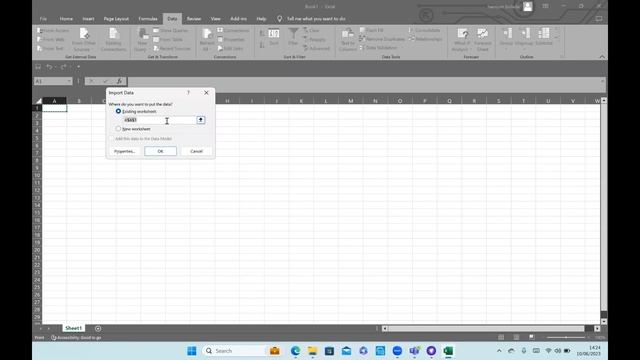Image resolution: width=640 pixels, height=360 pixels.
Task: Click the cell reference field in Import Data
Action: point(159,120)
